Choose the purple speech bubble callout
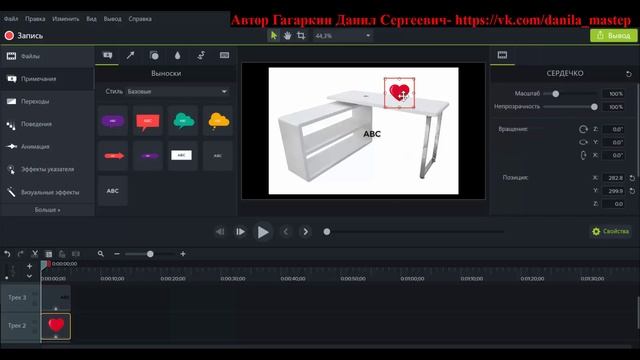 pyautogui.click(x=113, y=121)
